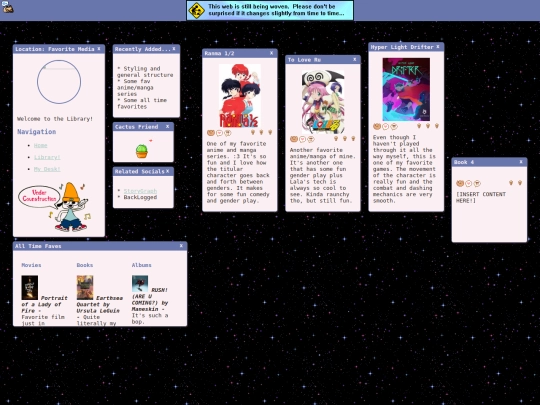
Task: Close the Related Socials window
Action: click(167, 171)
